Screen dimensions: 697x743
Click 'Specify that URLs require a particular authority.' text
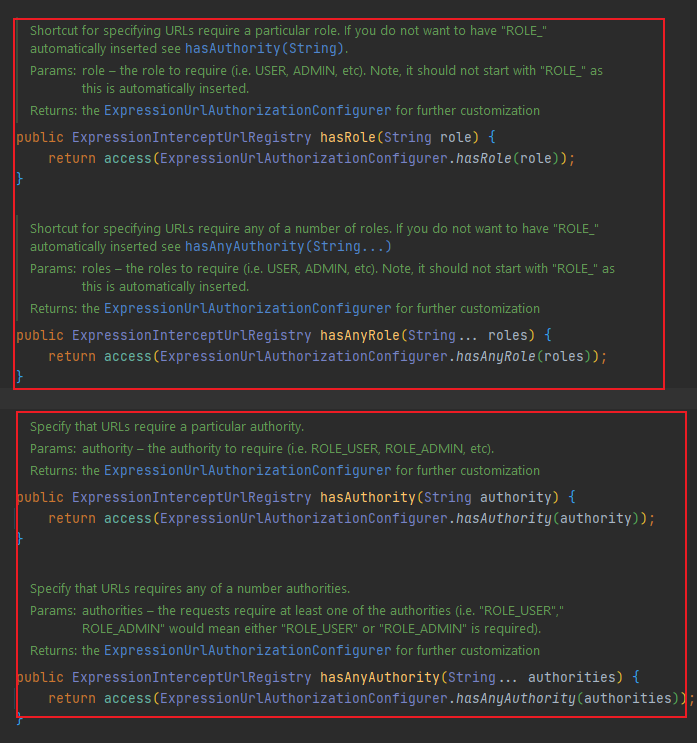(x=167, y=427)
